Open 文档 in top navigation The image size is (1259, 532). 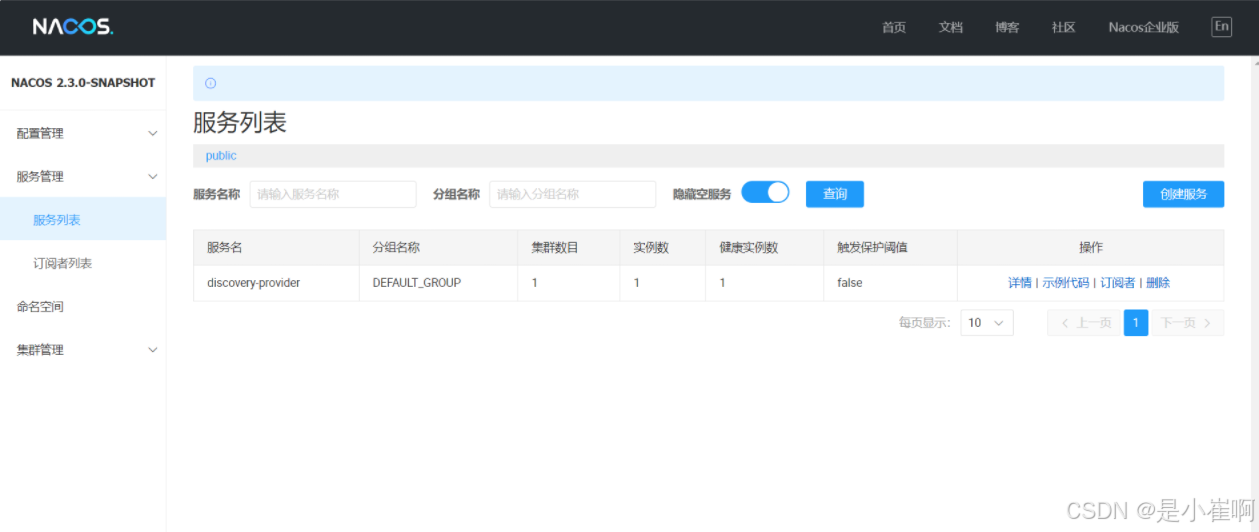[950, 28]
